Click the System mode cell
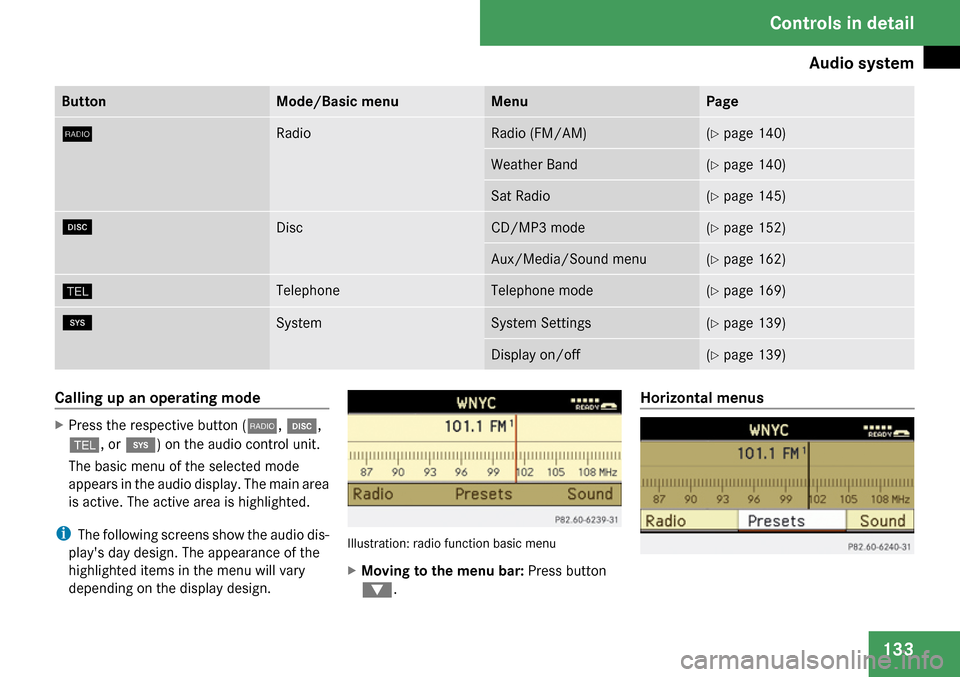This screenshot has width=960, height=677. pyautogui.click(x=377, y=338)
